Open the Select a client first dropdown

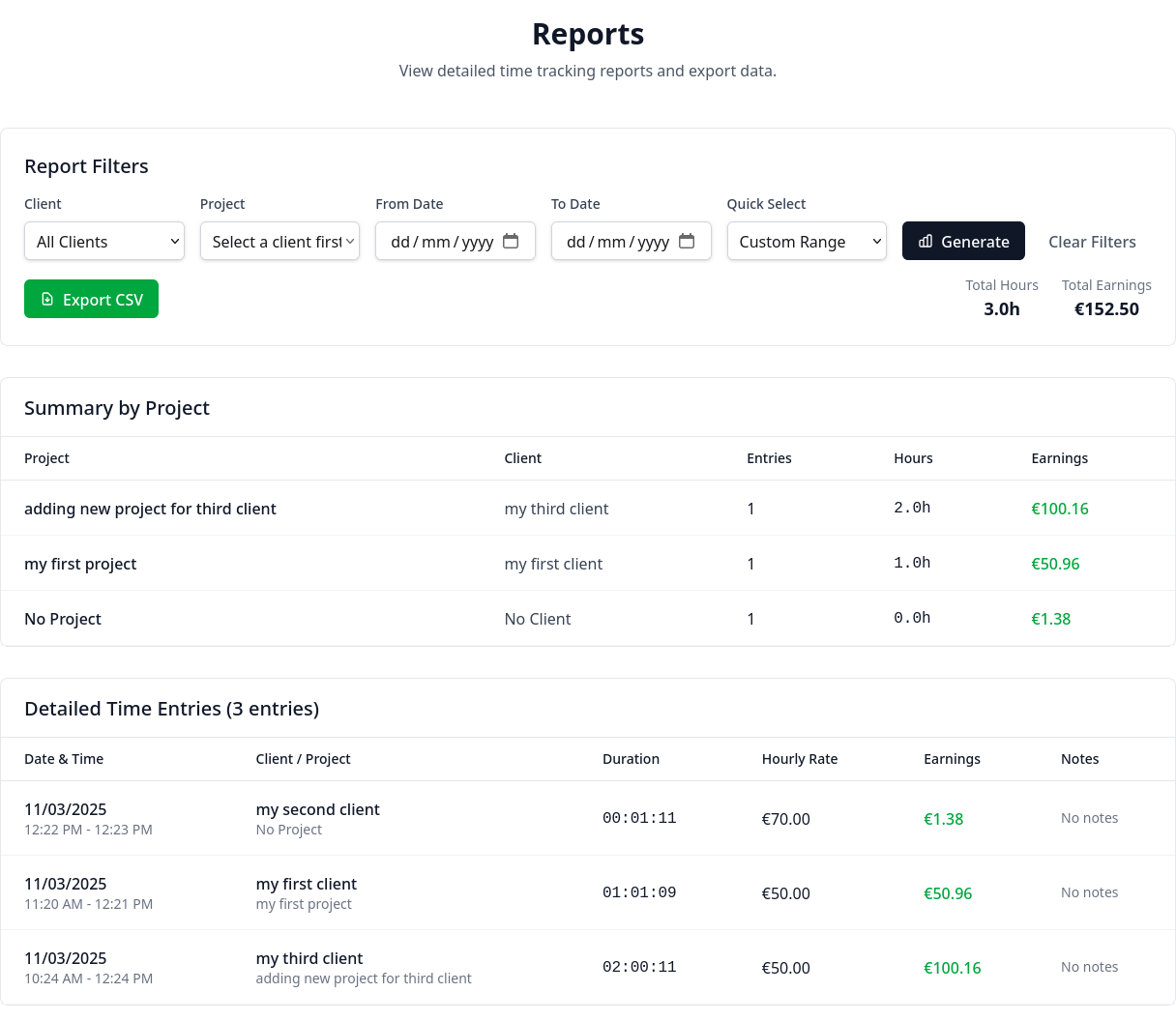point(279,241)
